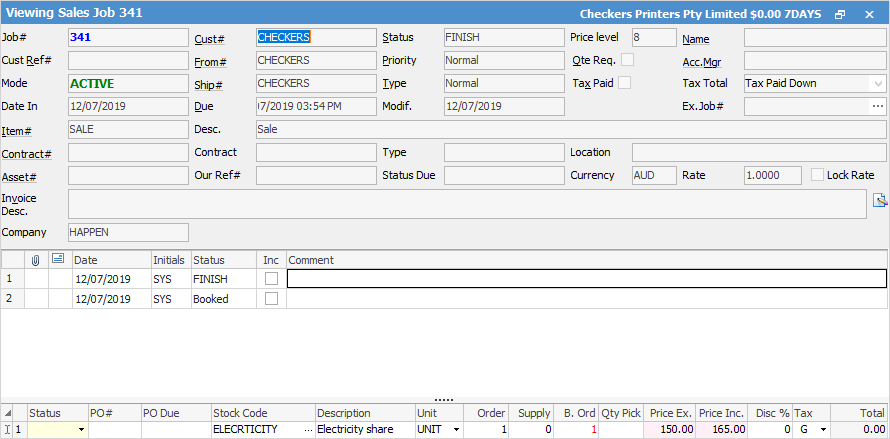Tick the Tax Paid checkbox

click(624, 83)
